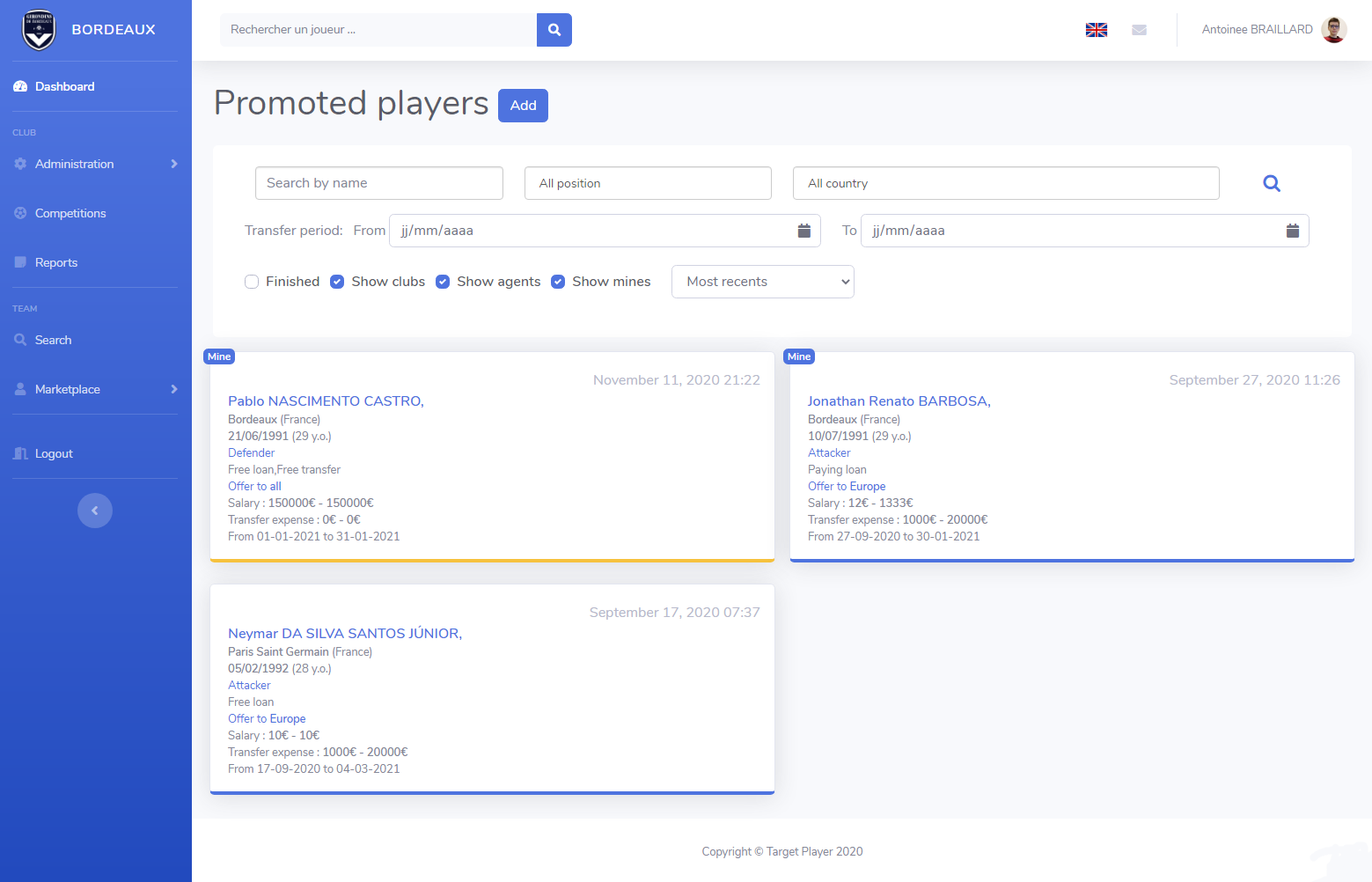Enable the Finished filter
This screenshot has height=882, width=1372.
pos(252,281)
